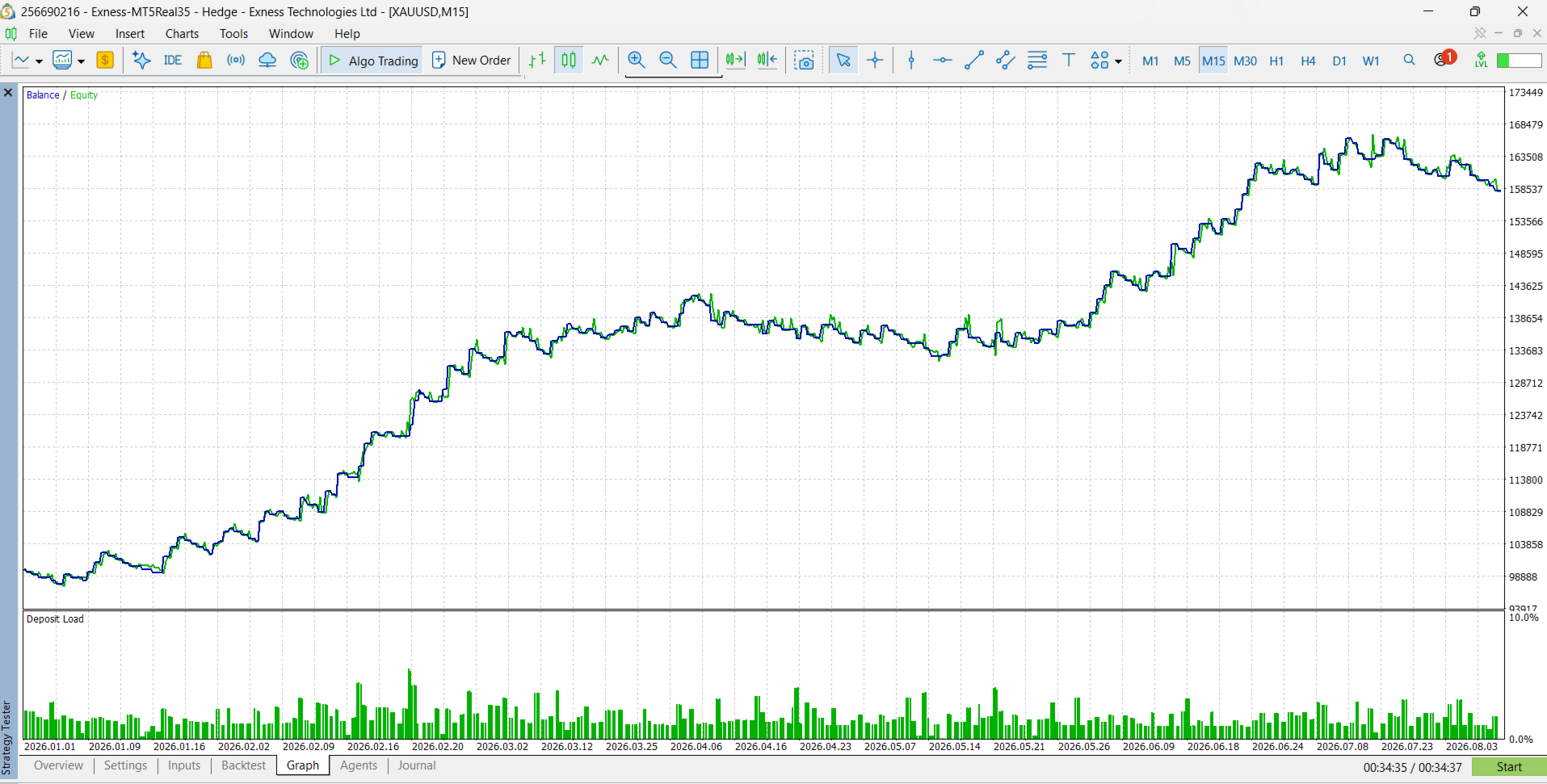Image resolution: width=1547 pixels, height=784 pixels.
Task: Open the Inputs tab
Action: tap(184, 765)
